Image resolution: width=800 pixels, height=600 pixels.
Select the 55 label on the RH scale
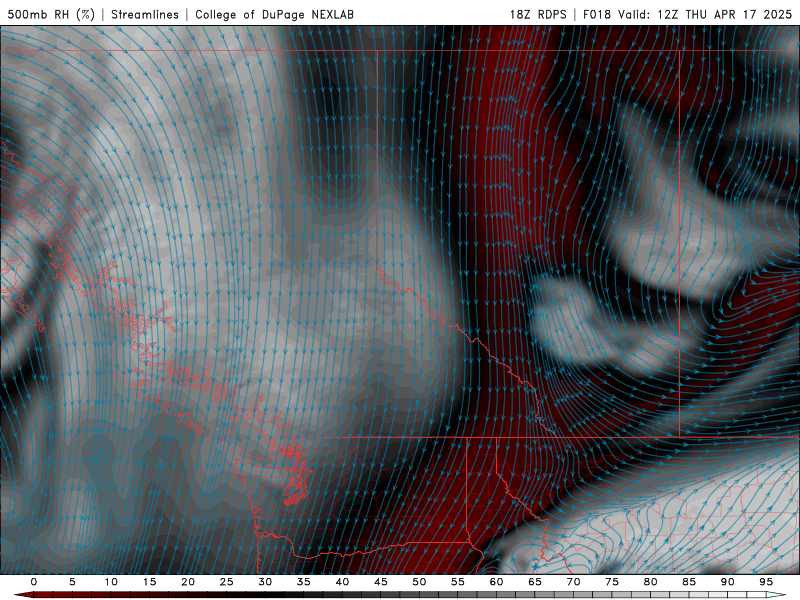(x=458, y=582)
